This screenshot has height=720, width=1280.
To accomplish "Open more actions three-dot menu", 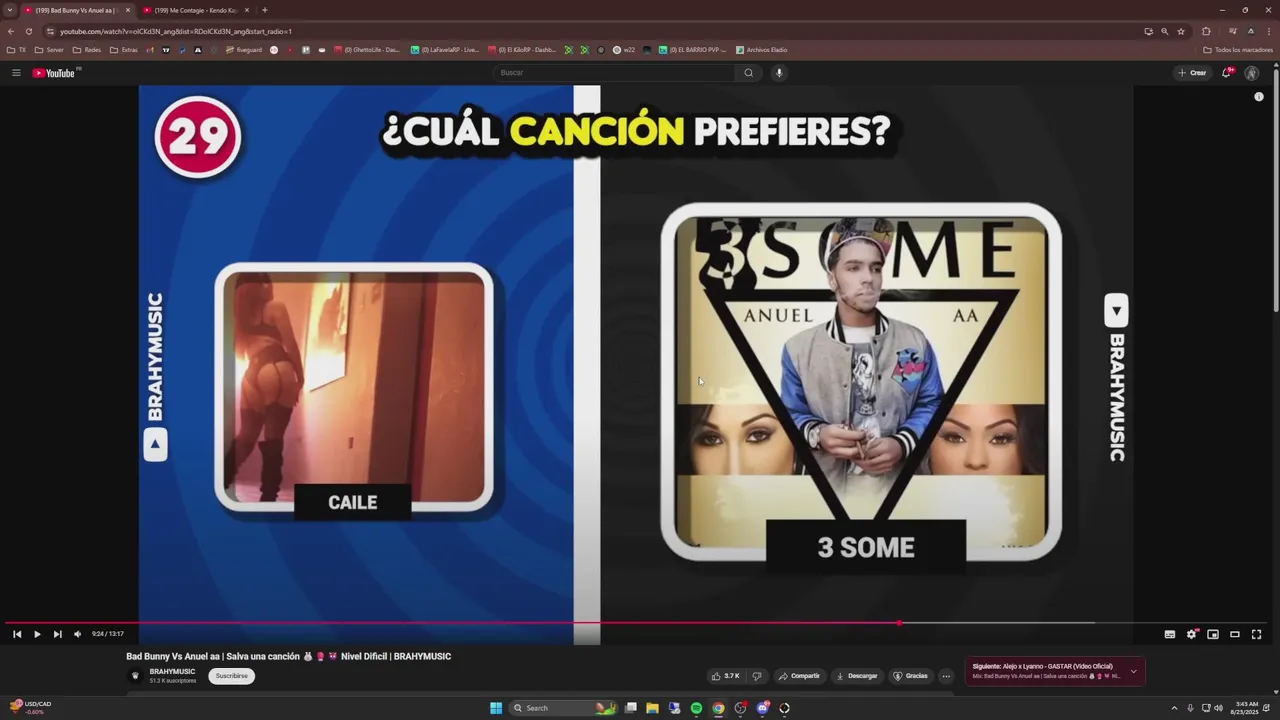I will pos(946,676).
